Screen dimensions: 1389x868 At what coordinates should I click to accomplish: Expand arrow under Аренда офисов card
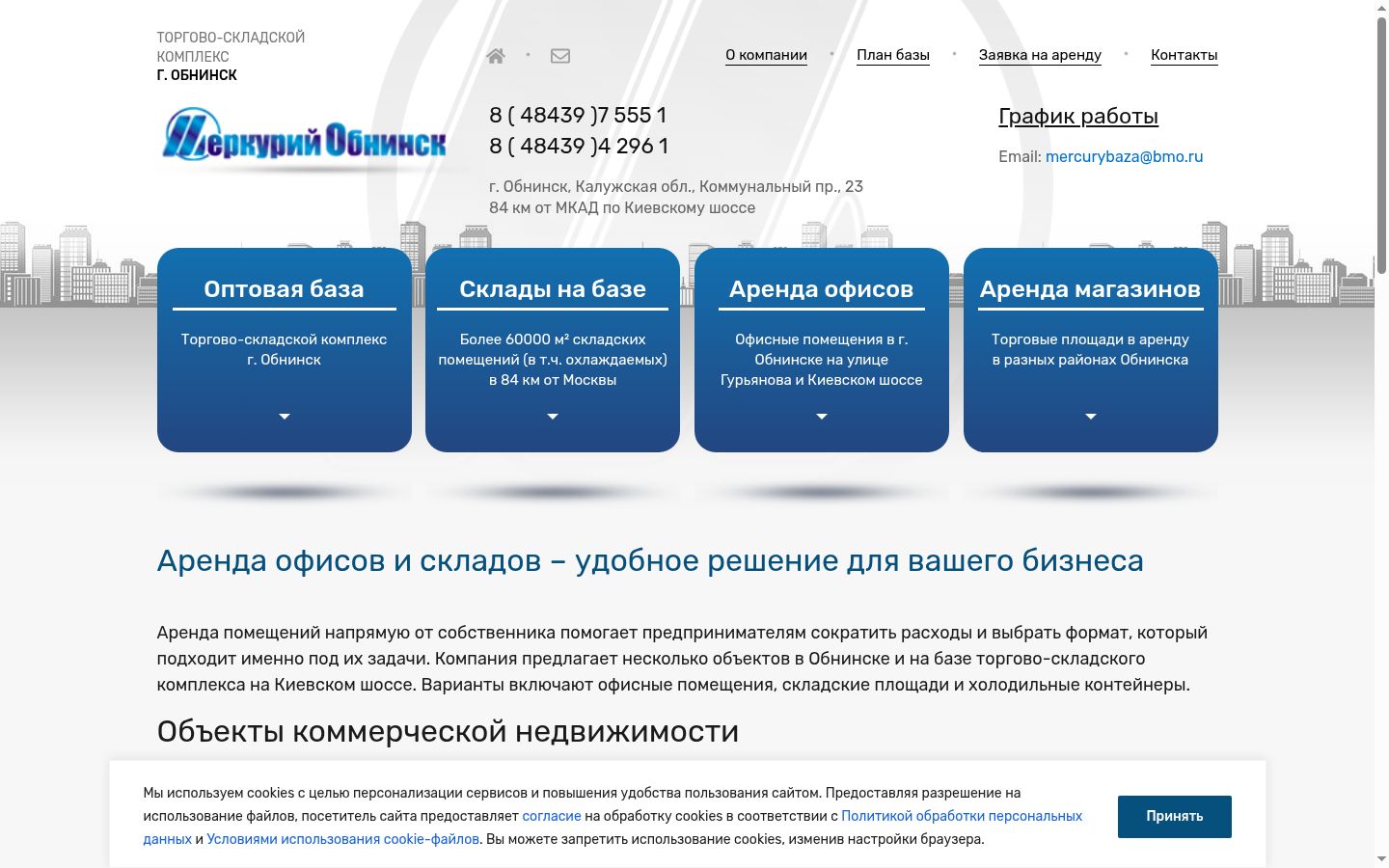point(822,417)
